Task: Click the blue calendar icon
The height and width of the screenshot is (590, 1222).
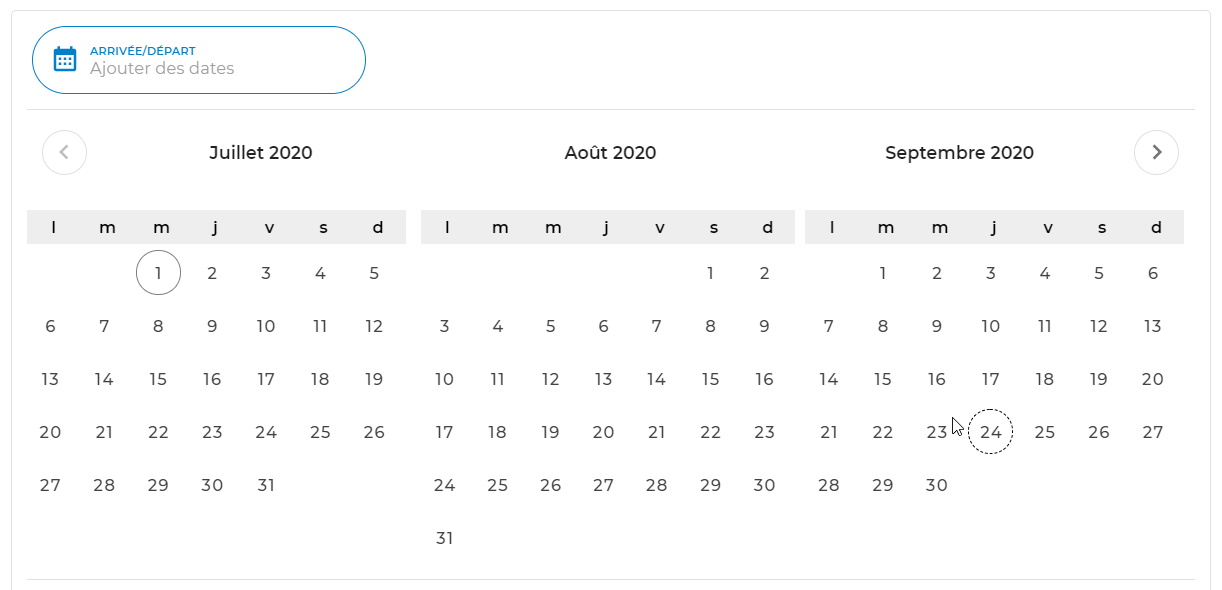Action: (x=65, y=59)
